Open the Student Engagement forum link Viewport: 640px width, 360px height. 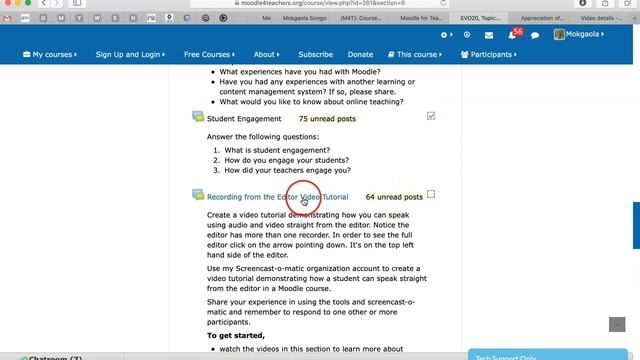(x=244, y=119)
